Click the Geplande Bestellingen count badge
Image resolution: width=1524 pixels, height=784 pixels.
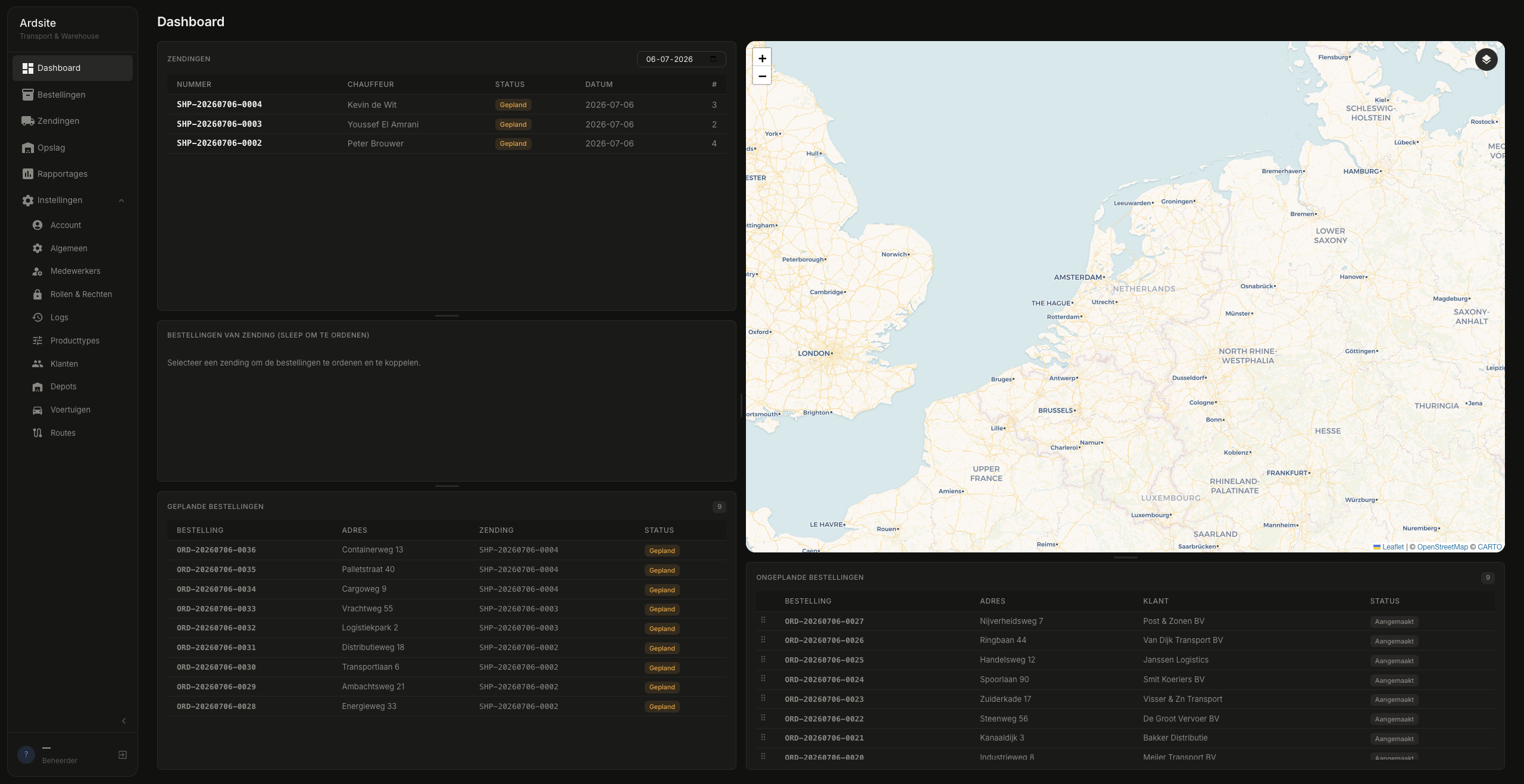pos(719,507)
